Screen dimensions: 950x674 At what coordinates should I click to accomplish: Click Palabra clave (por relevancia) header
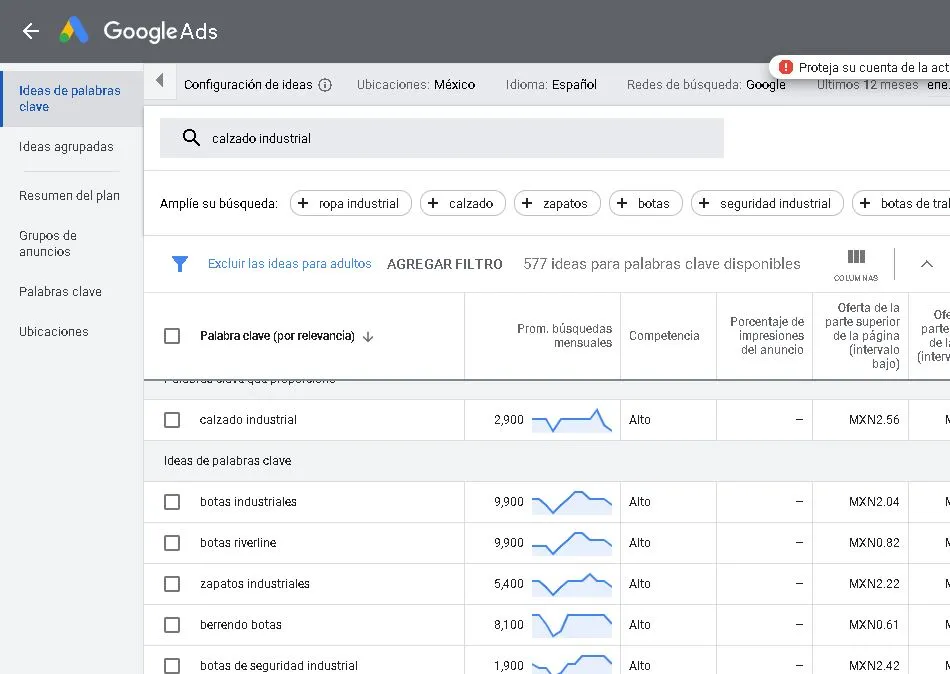click(277, 336)
